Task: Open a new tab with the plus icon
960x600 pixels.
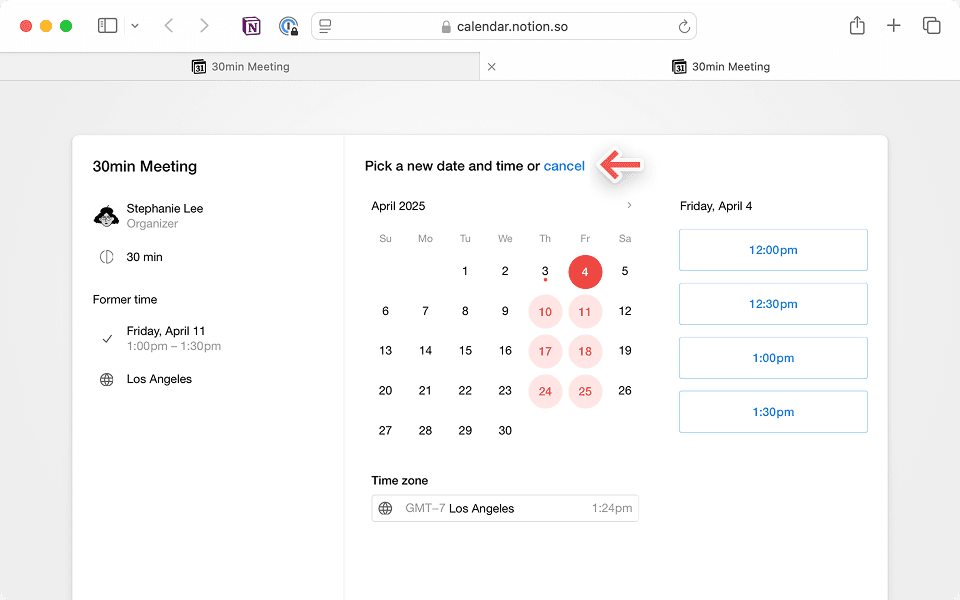Action: coord(894,25)
